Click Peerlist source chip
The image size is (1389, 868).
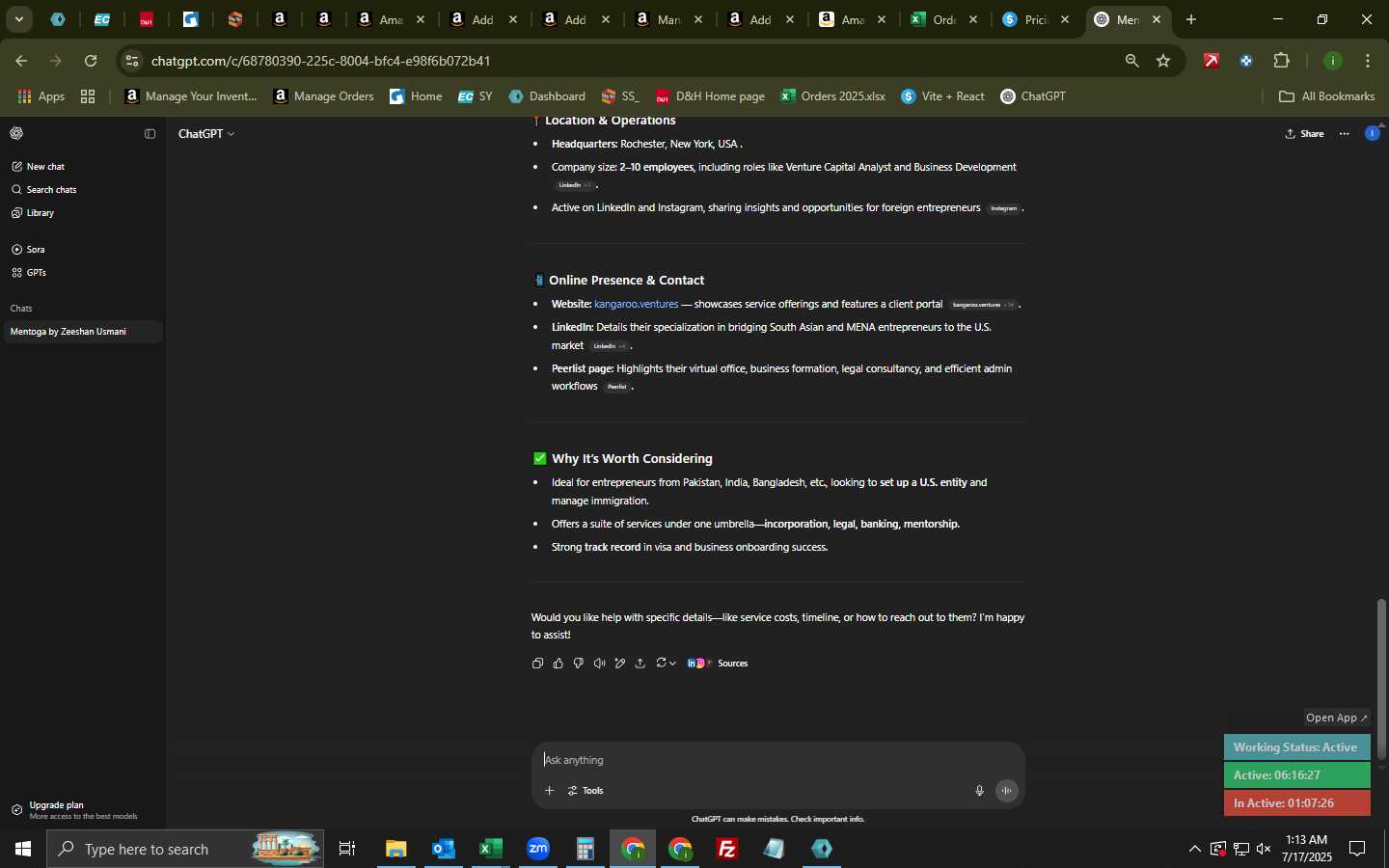(616, 387)
